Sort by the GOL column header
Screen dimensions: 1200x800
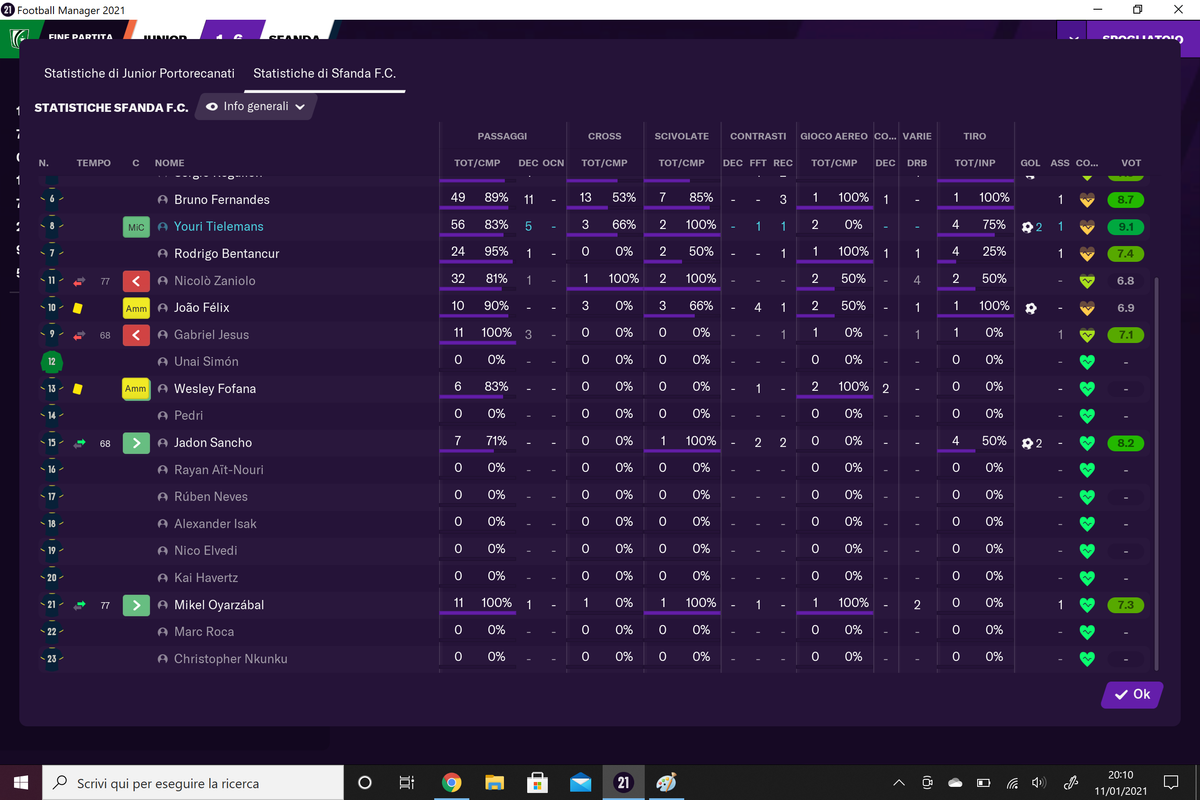pyautogui.click(x=1030, y=163)
